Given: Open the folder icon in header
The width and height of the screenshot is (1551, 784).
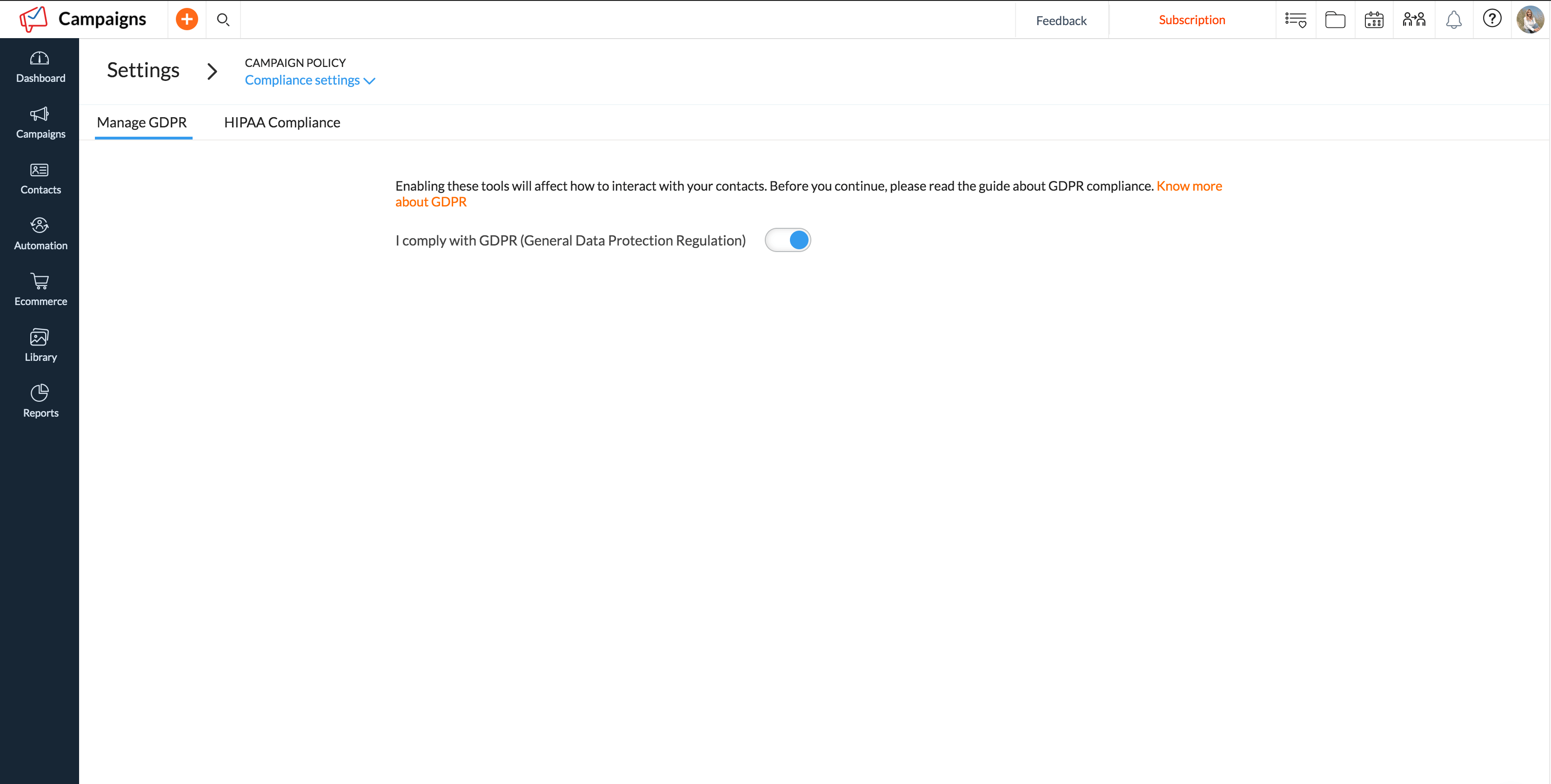Looking at the screenshot, I should (x=1335, y=20).
